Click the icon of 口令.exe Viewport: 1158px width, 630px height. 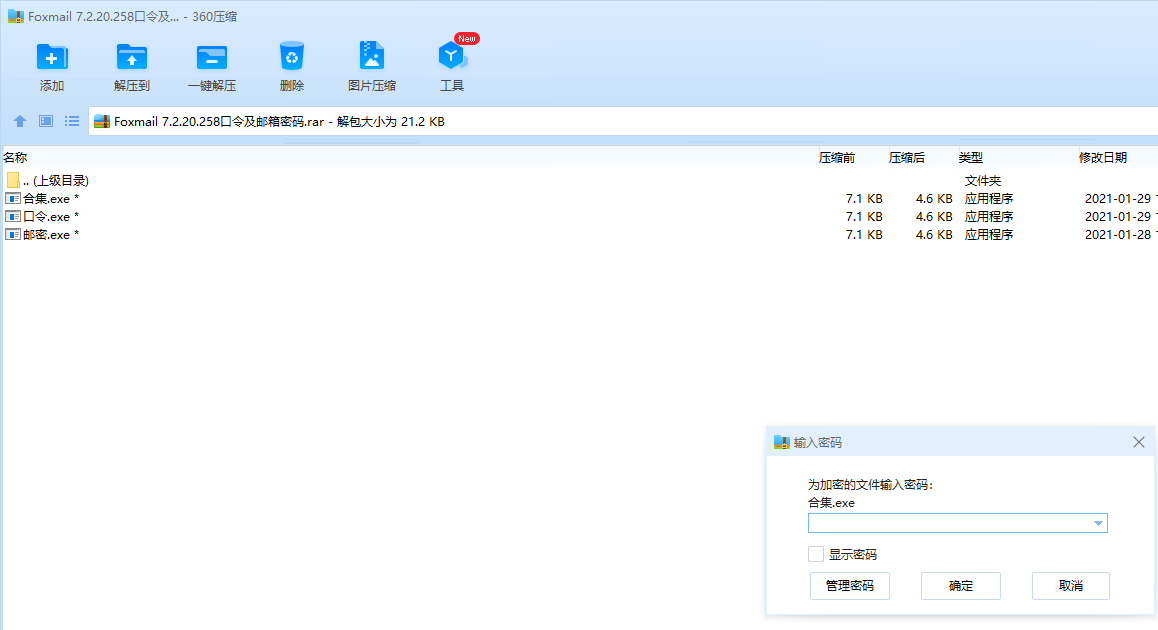pyautogui.click(x=13, y=216)
